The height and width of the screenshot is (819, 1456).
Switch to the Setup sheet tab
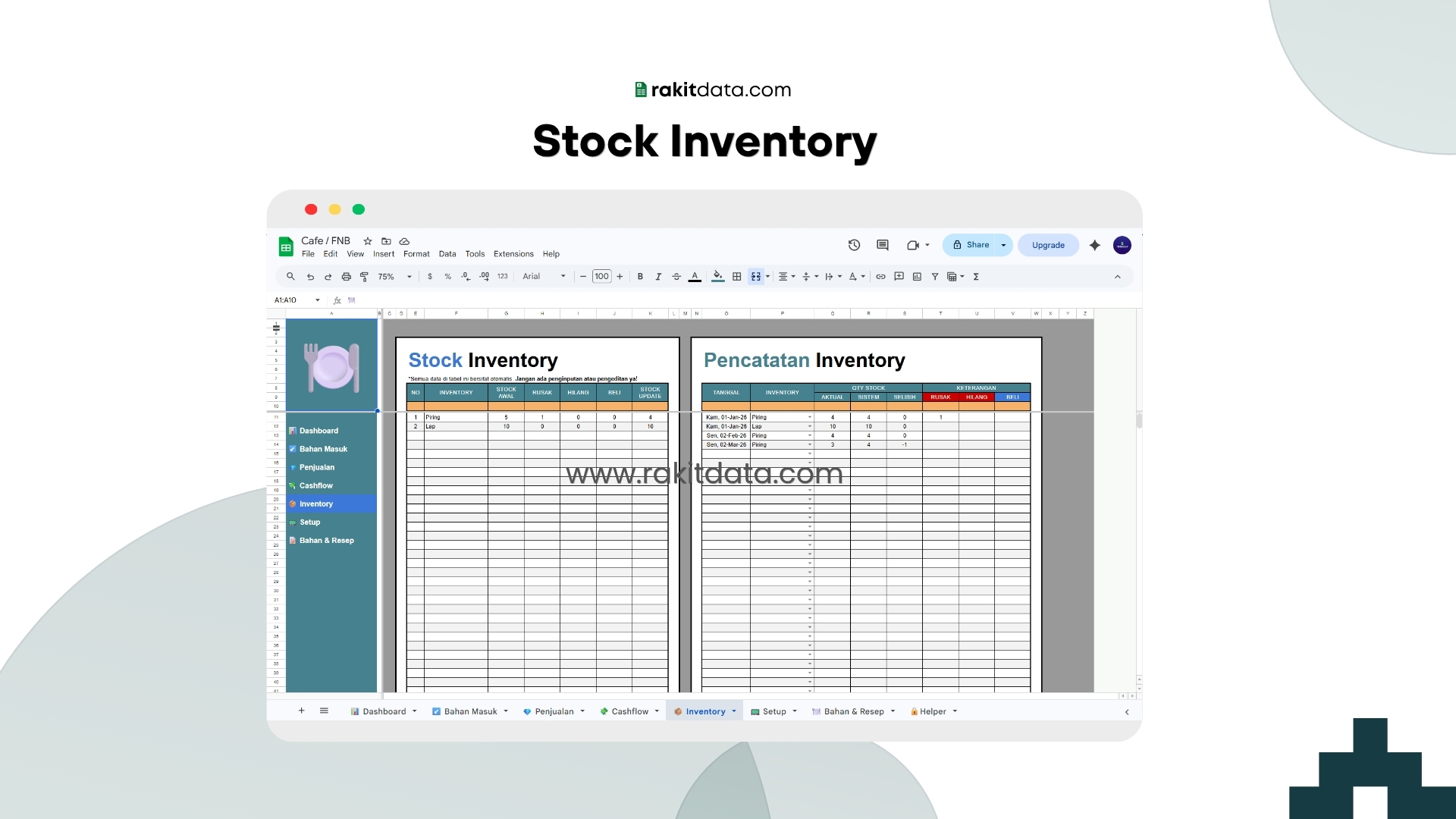point(773,711)
